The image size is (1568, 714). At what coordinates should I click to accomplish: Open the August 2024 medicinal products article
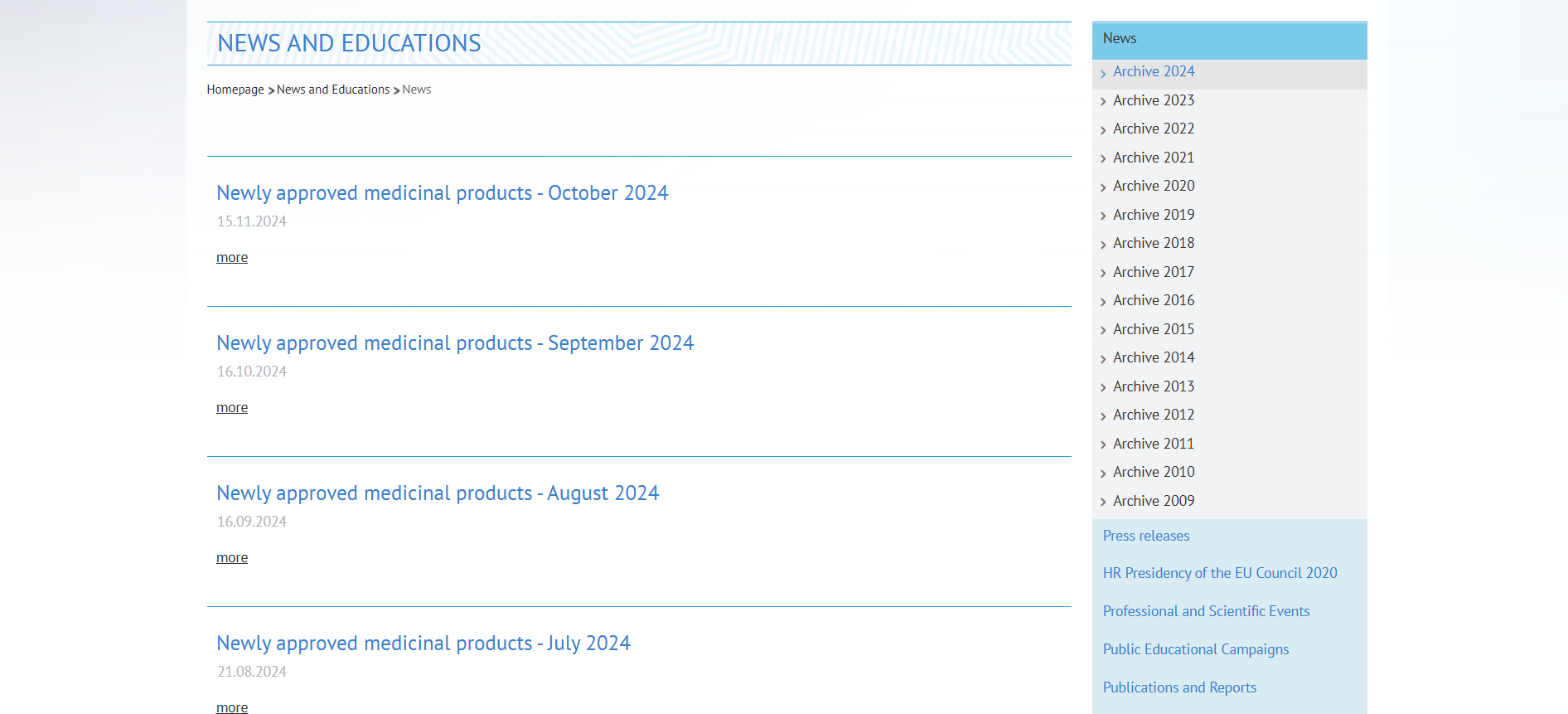438,493
